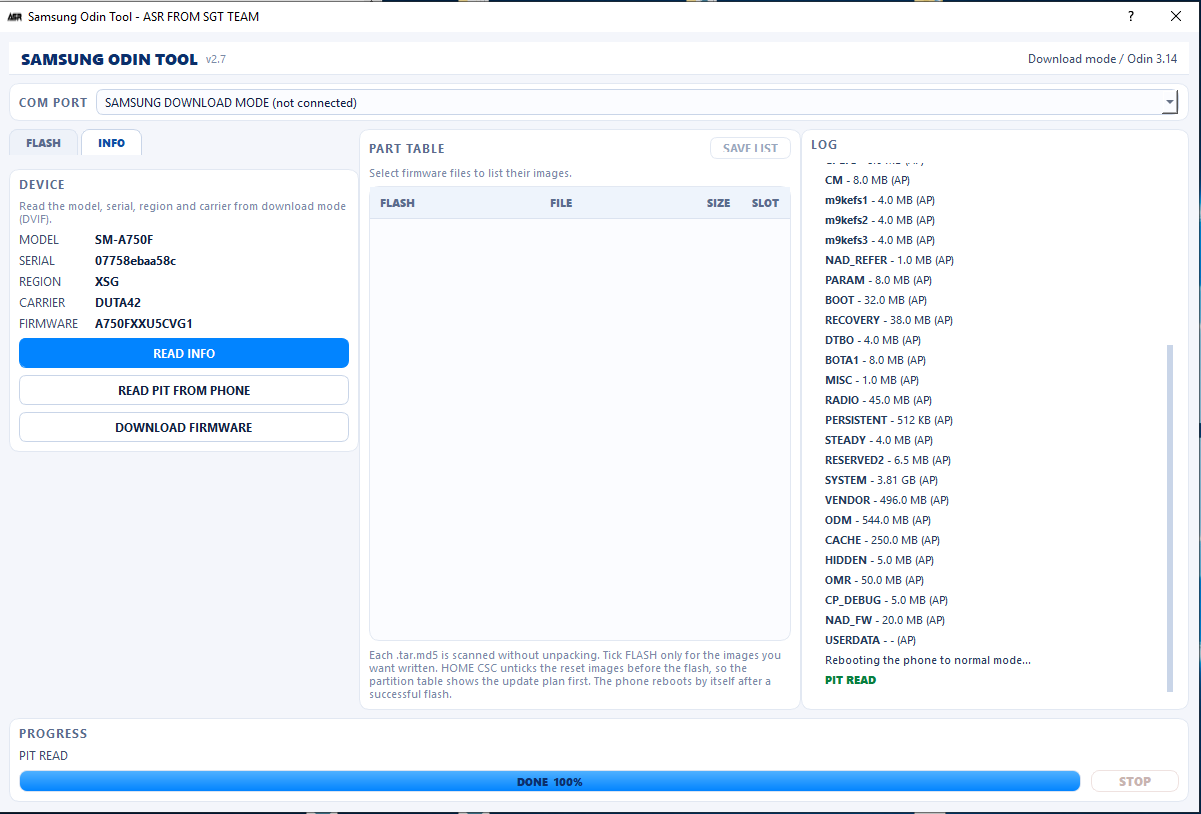The image size is (1201, 814).
Task: Click READ PIT FROM PHONE button
Action: pos(184,390)
